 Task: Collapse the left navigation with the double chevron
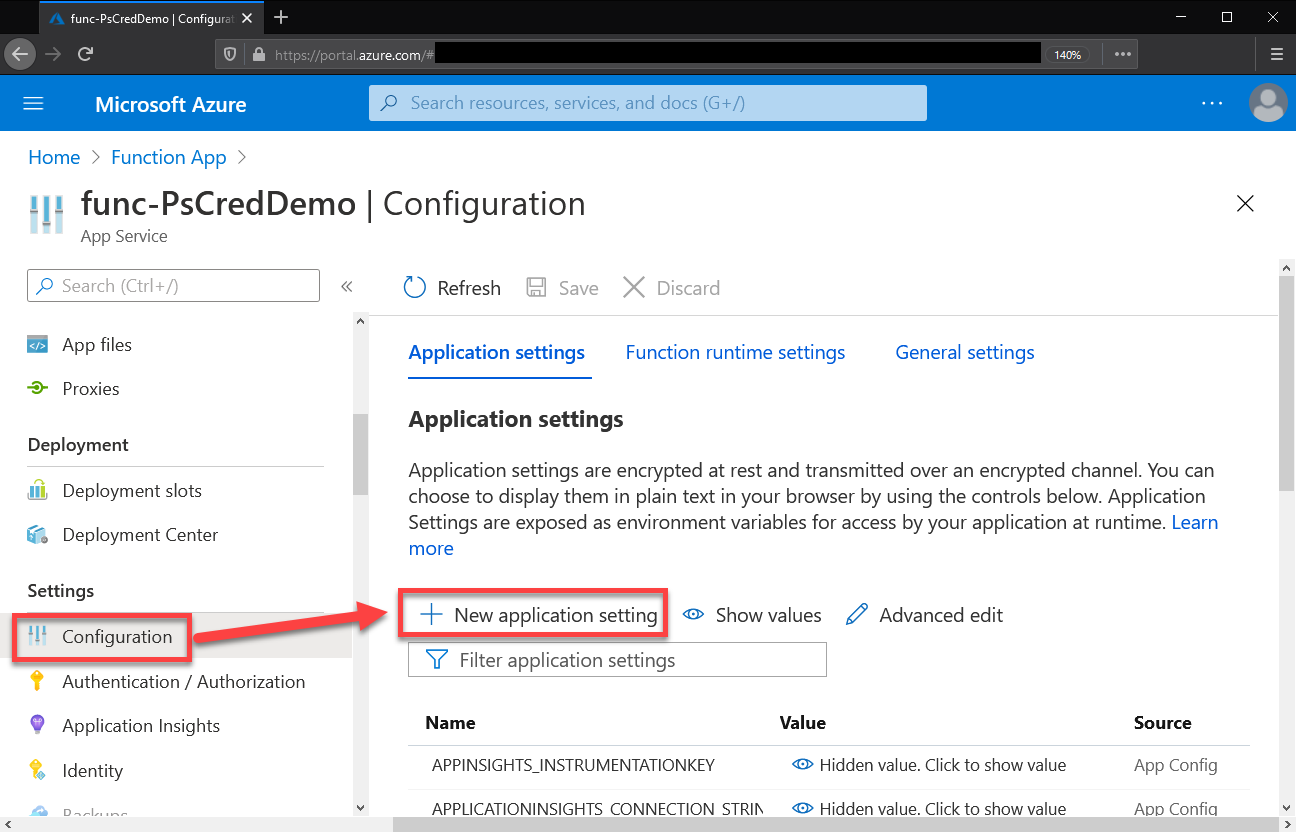pos(347,286)
